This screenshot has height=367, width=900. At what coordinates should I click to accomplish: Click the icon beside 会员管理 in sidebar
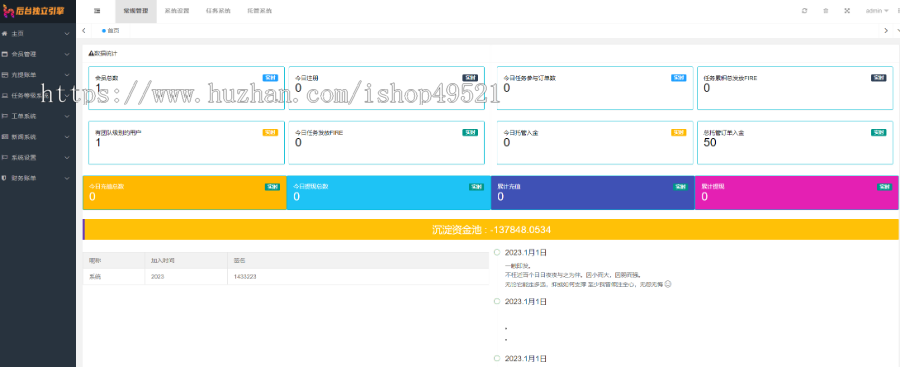point(5,54)
